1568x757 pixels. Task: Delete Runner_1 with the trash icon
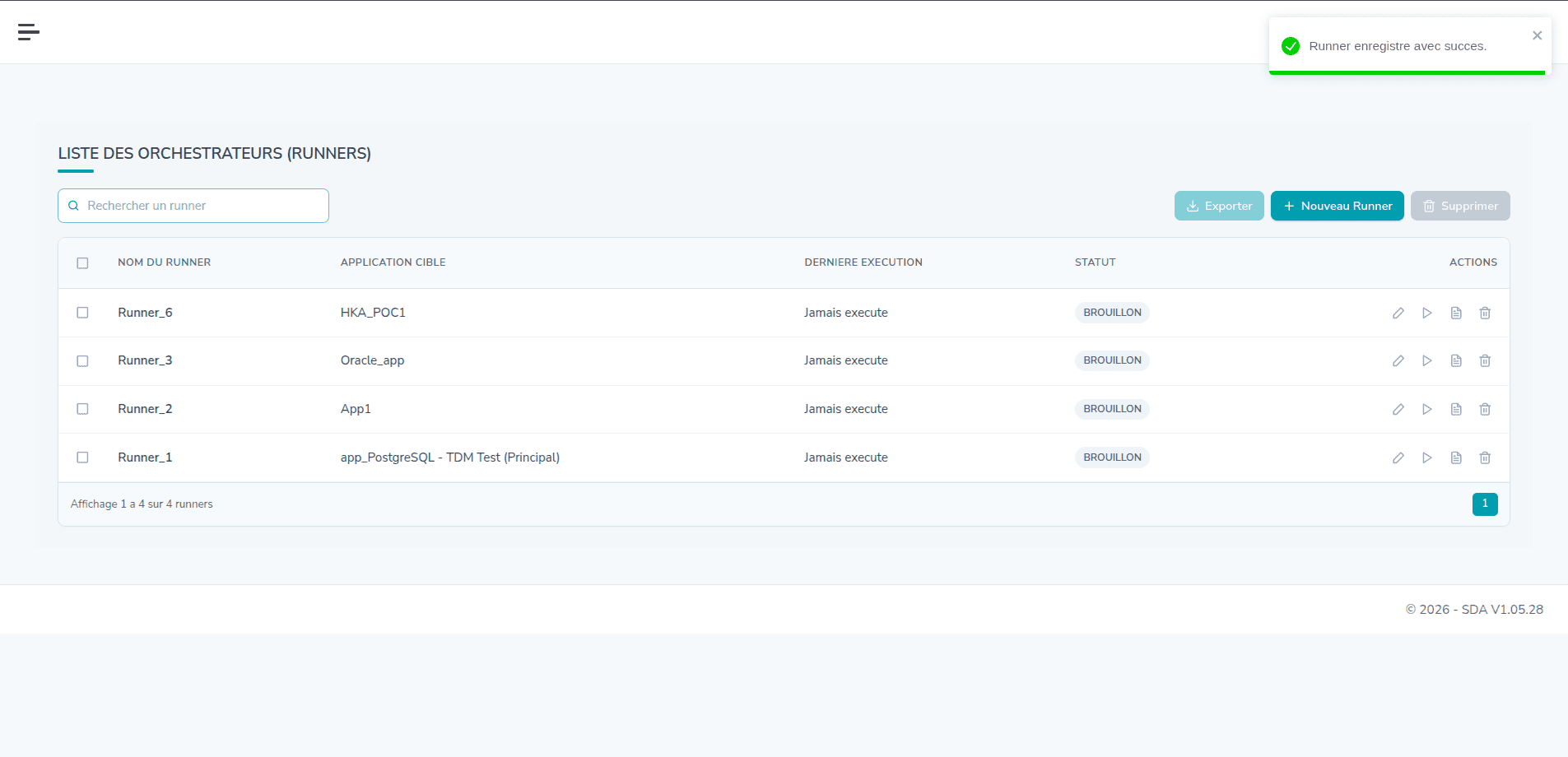[1485, 457]
